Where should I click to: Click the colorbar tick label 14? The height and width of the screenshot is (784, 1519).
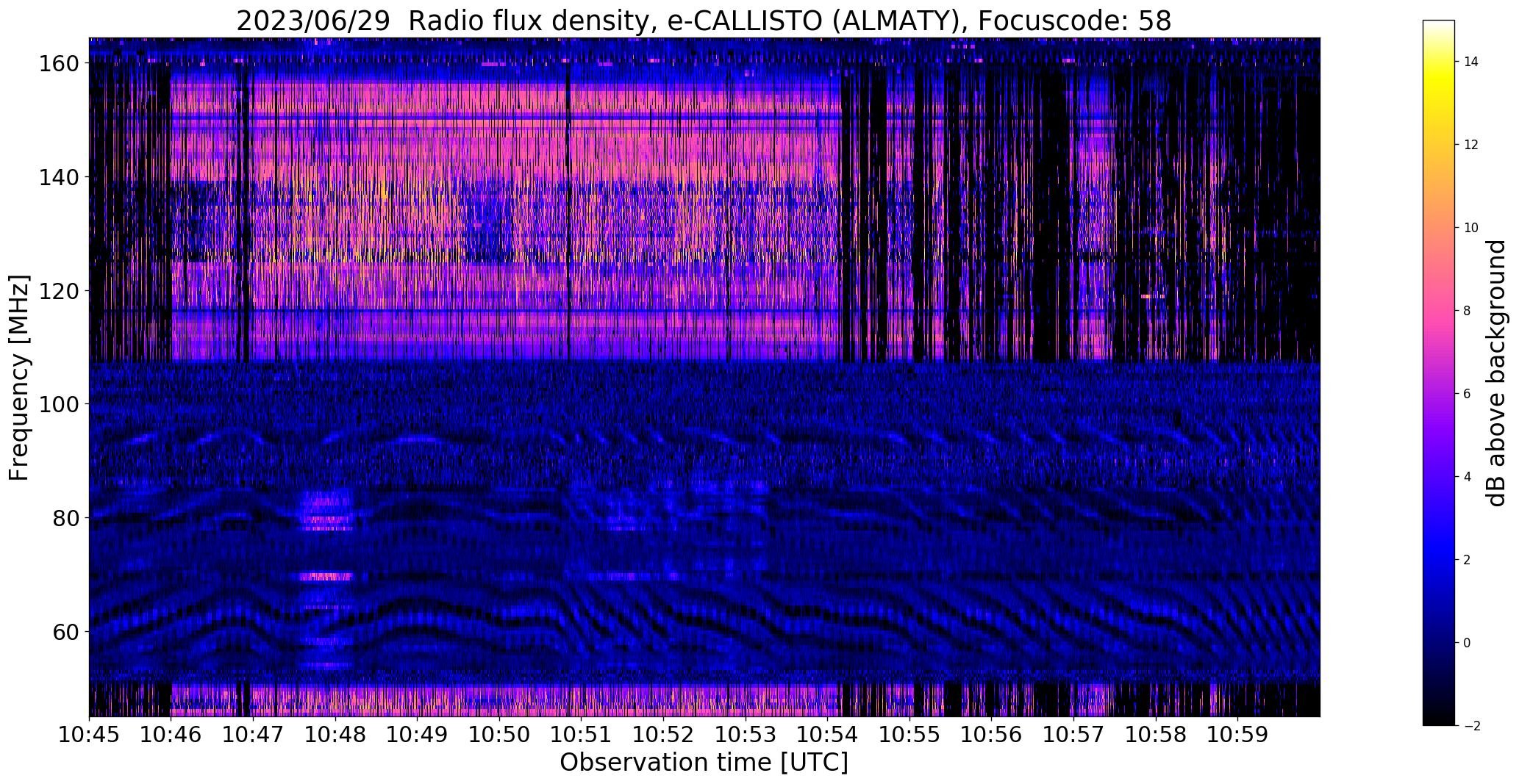tap(1470, 62)
